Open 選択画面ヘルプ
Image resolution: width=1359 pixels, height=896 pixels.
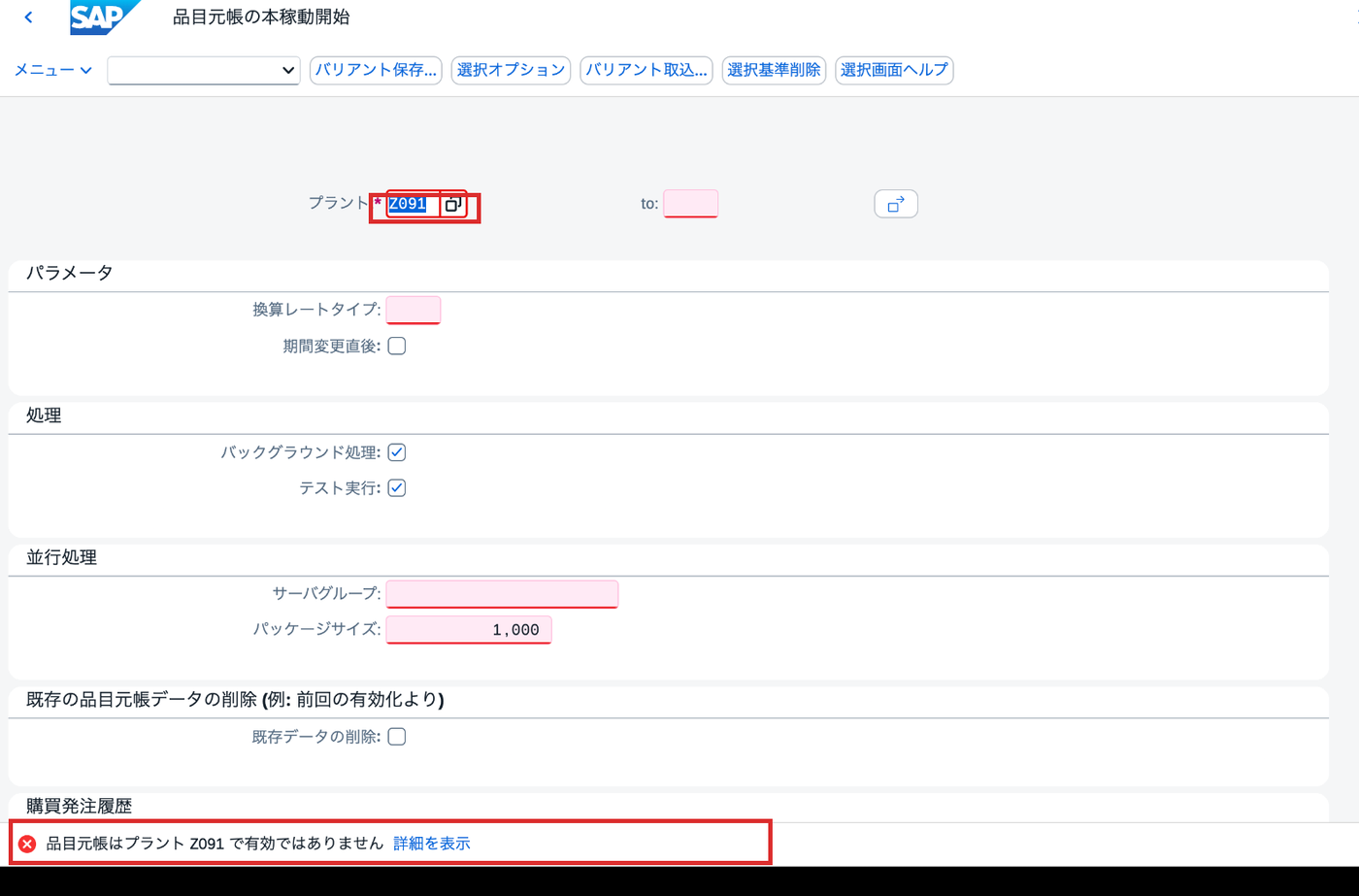click(894, 70)
